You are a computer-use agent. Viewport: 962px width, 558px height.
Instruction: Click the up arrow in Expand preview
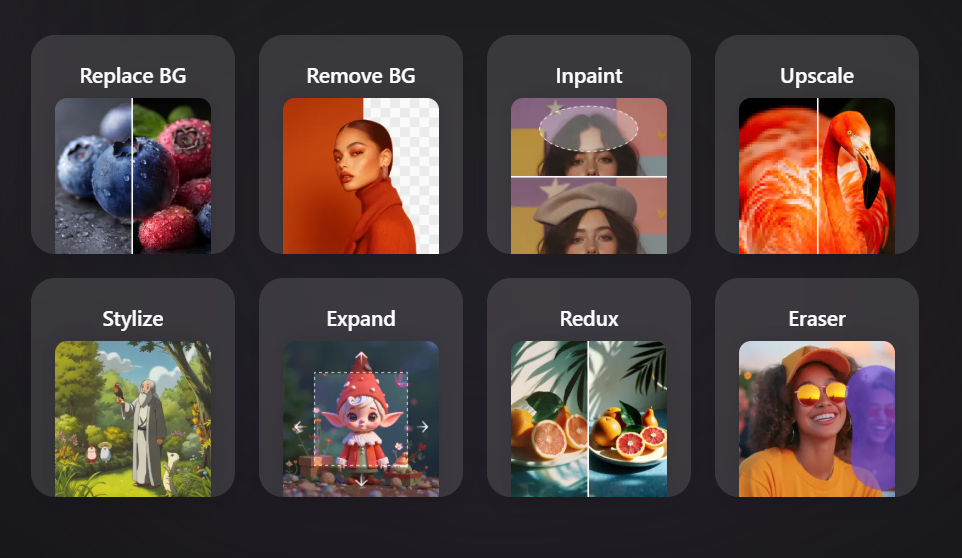361,357
